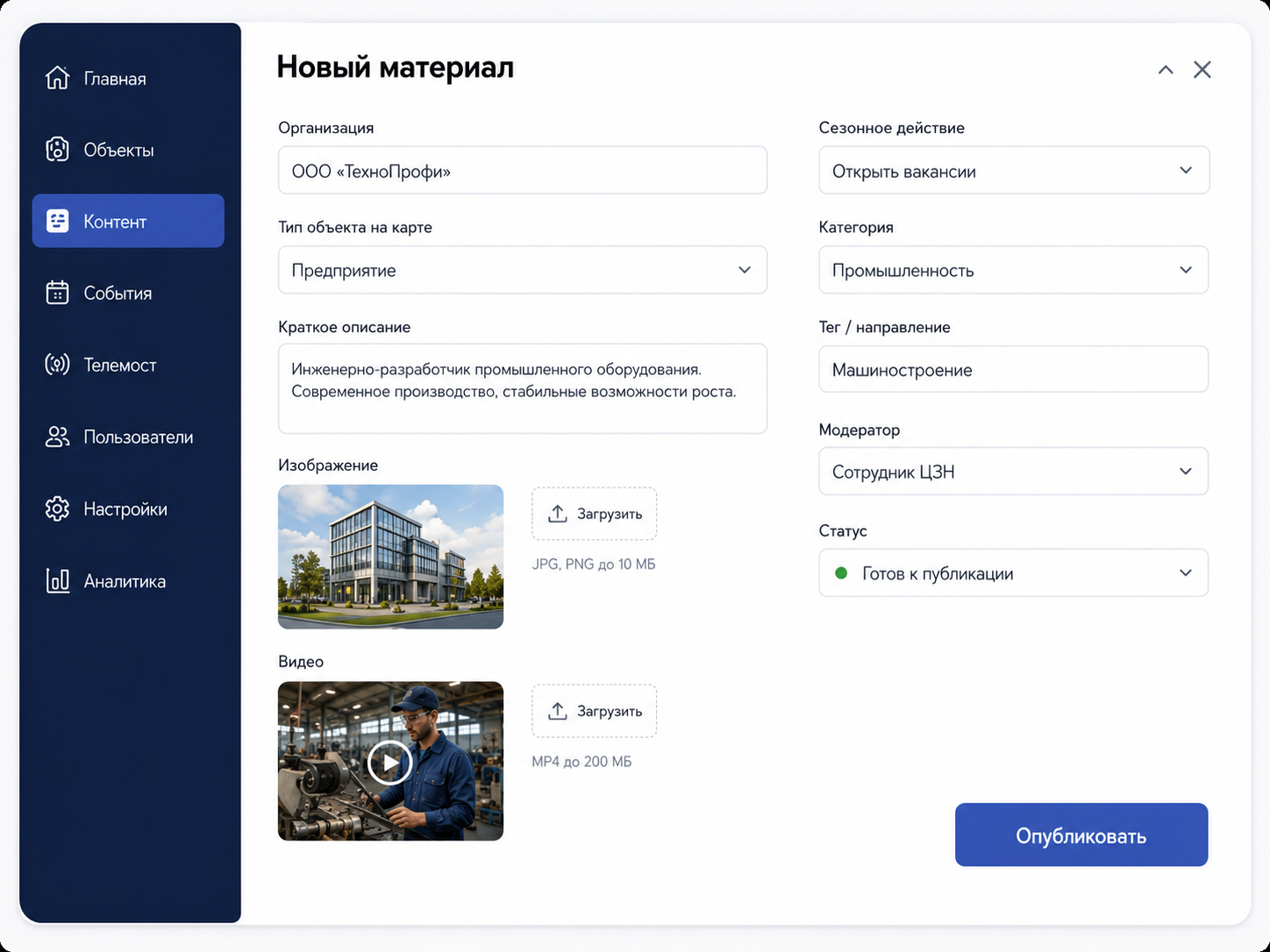
Task: Collapse the form with the up chevron
Action: pyautogui.click(x=1165, y=69)
